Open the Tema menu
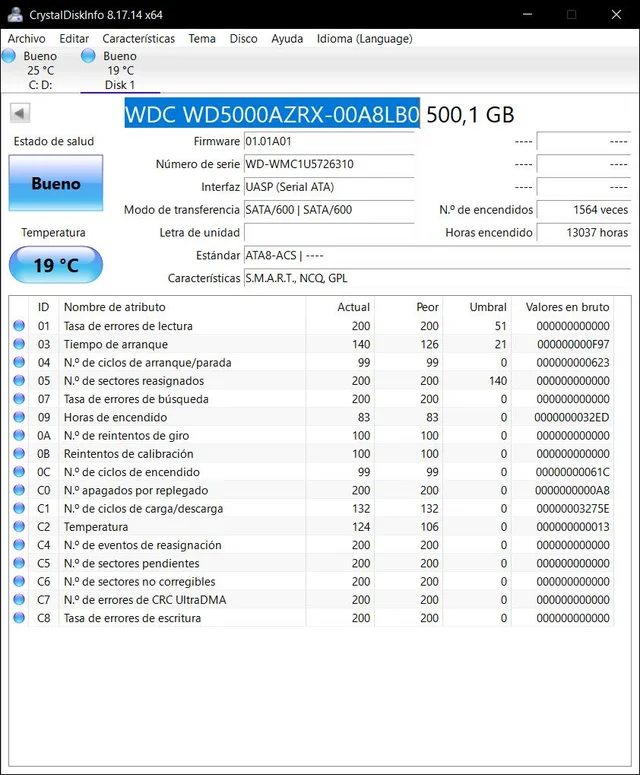This screenshot has width=640, height=775. click(202, 39)
